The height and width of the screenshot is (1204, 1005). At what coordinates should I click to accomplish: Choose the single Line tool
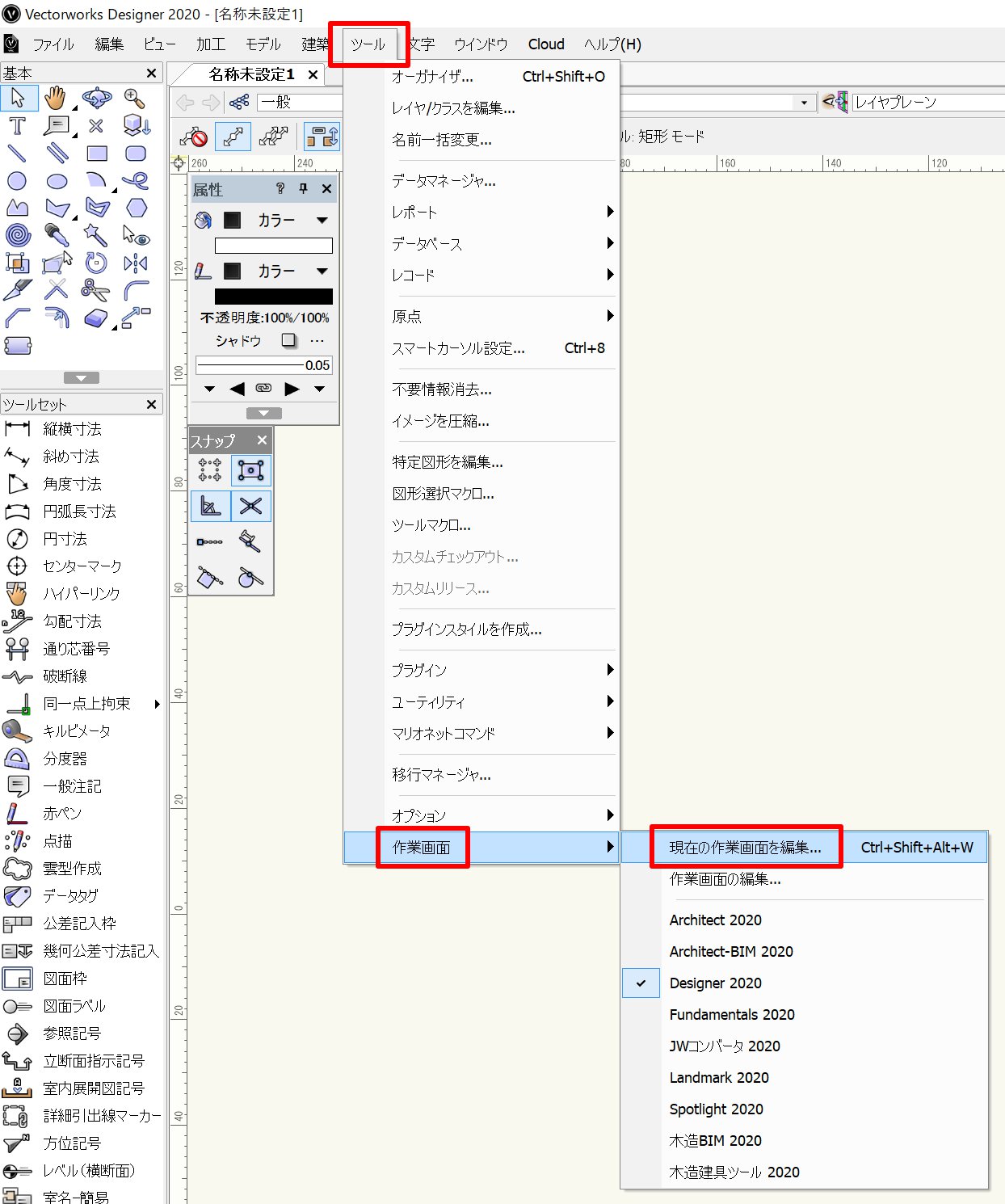point(17,154)
